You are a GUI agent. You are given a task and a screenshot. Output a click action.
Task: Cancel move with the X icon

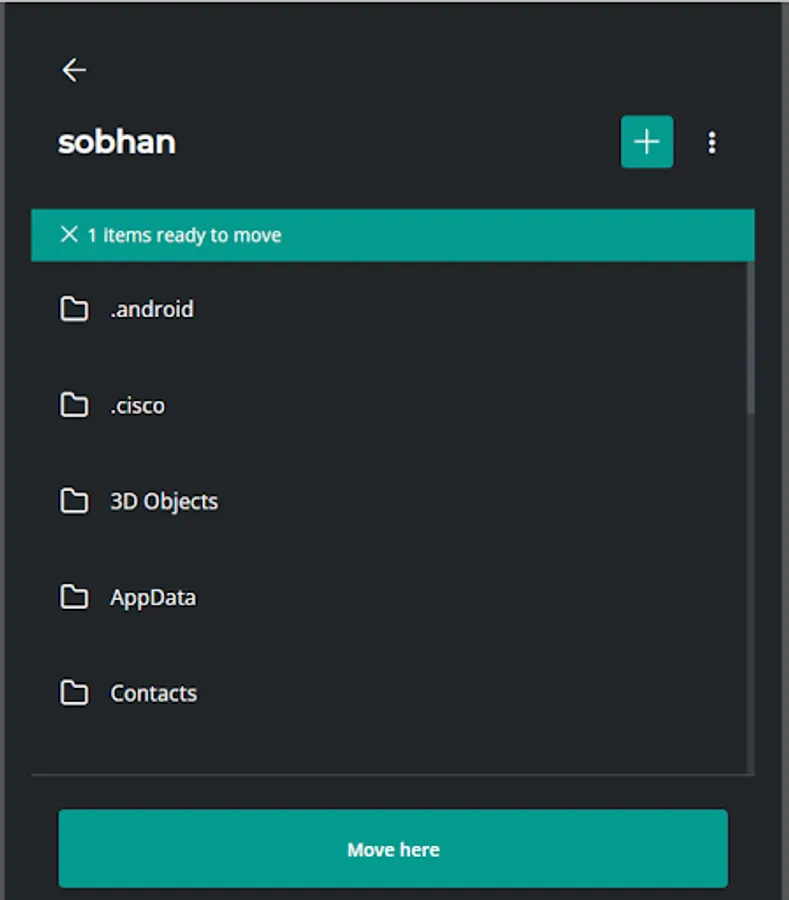pyautogui.click(x=69, y=235)
